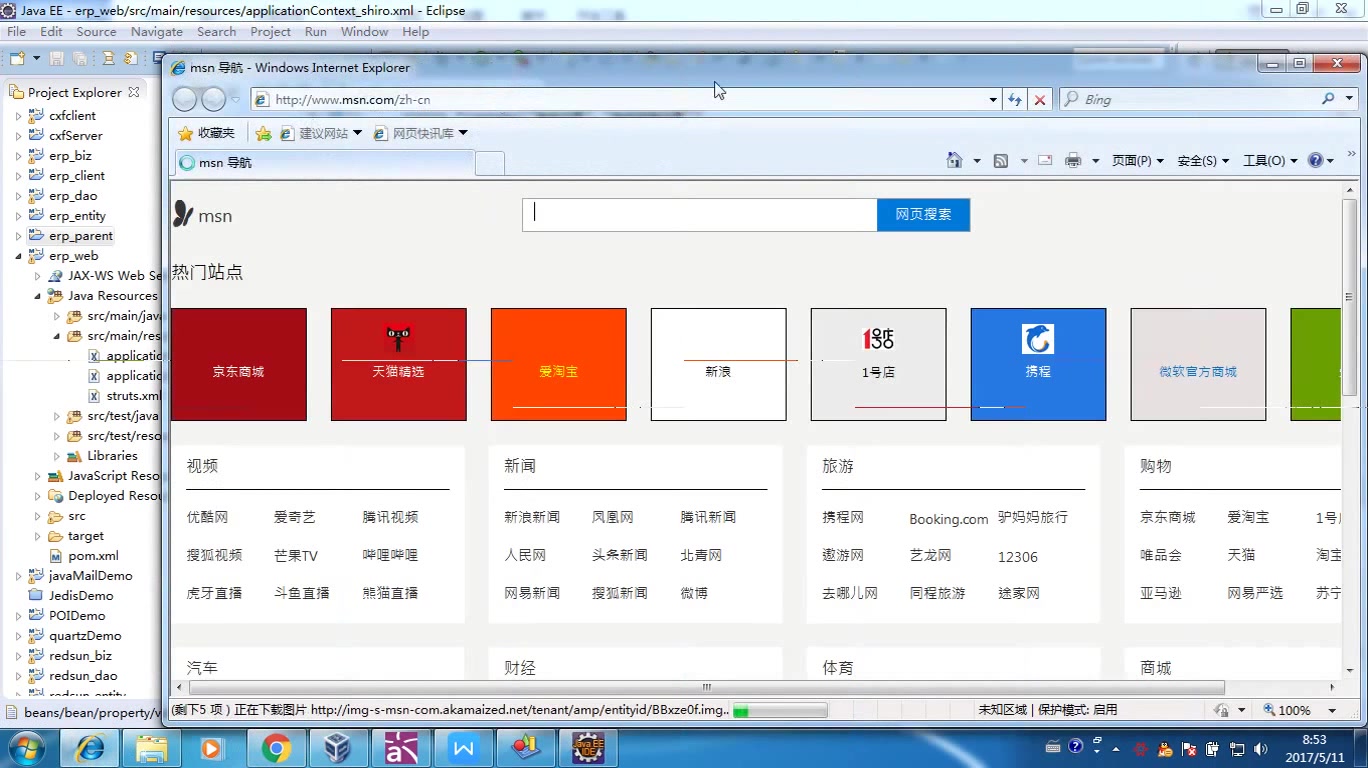The height and width of the screenshot is (768, 1368).
Task: Click the read mail icon in IE toolbar
Action: click(x=1045, y=160)
